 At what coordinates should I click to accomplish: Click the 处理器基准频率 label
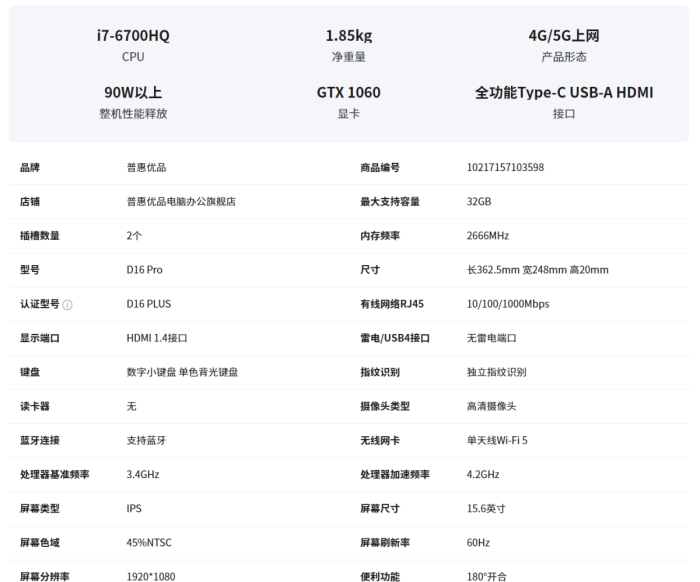coord(54,474)
